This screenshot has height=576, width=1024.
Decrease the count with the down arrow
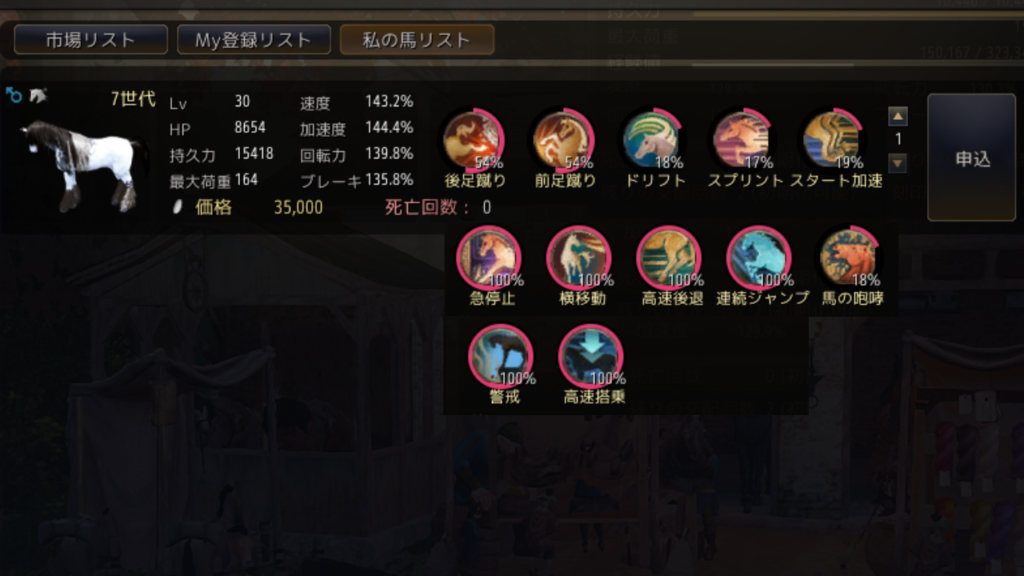898,163
